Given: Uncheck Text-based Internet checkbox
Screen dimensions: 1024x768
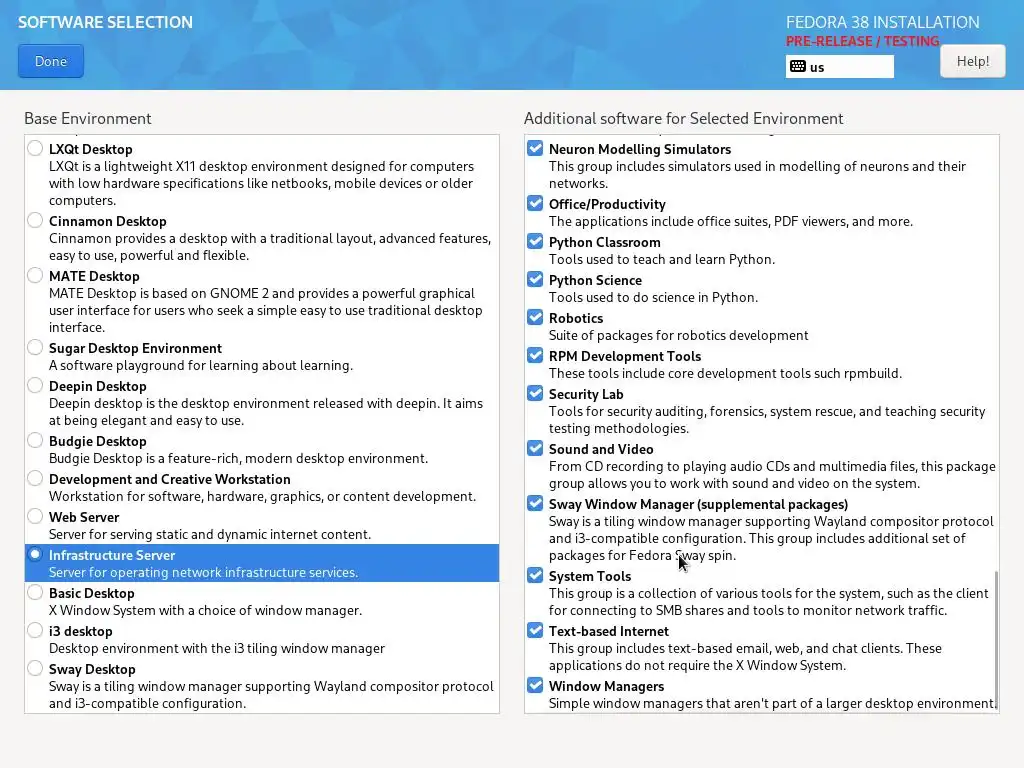Looking at the screenshot, I should point(535,630).
